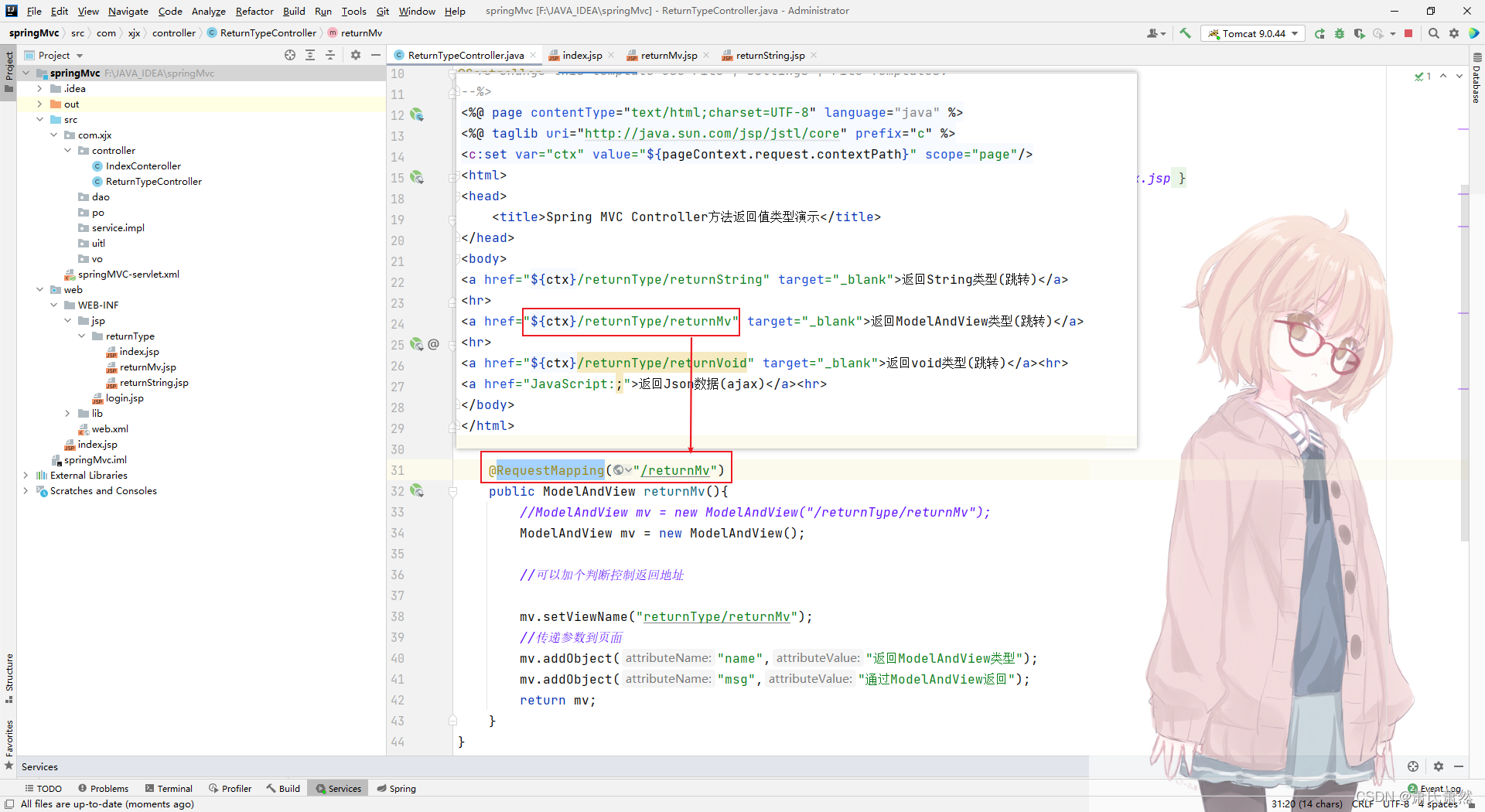Select web.xml in WEB-INF
1485x812 pixels.
click(110, 428)
